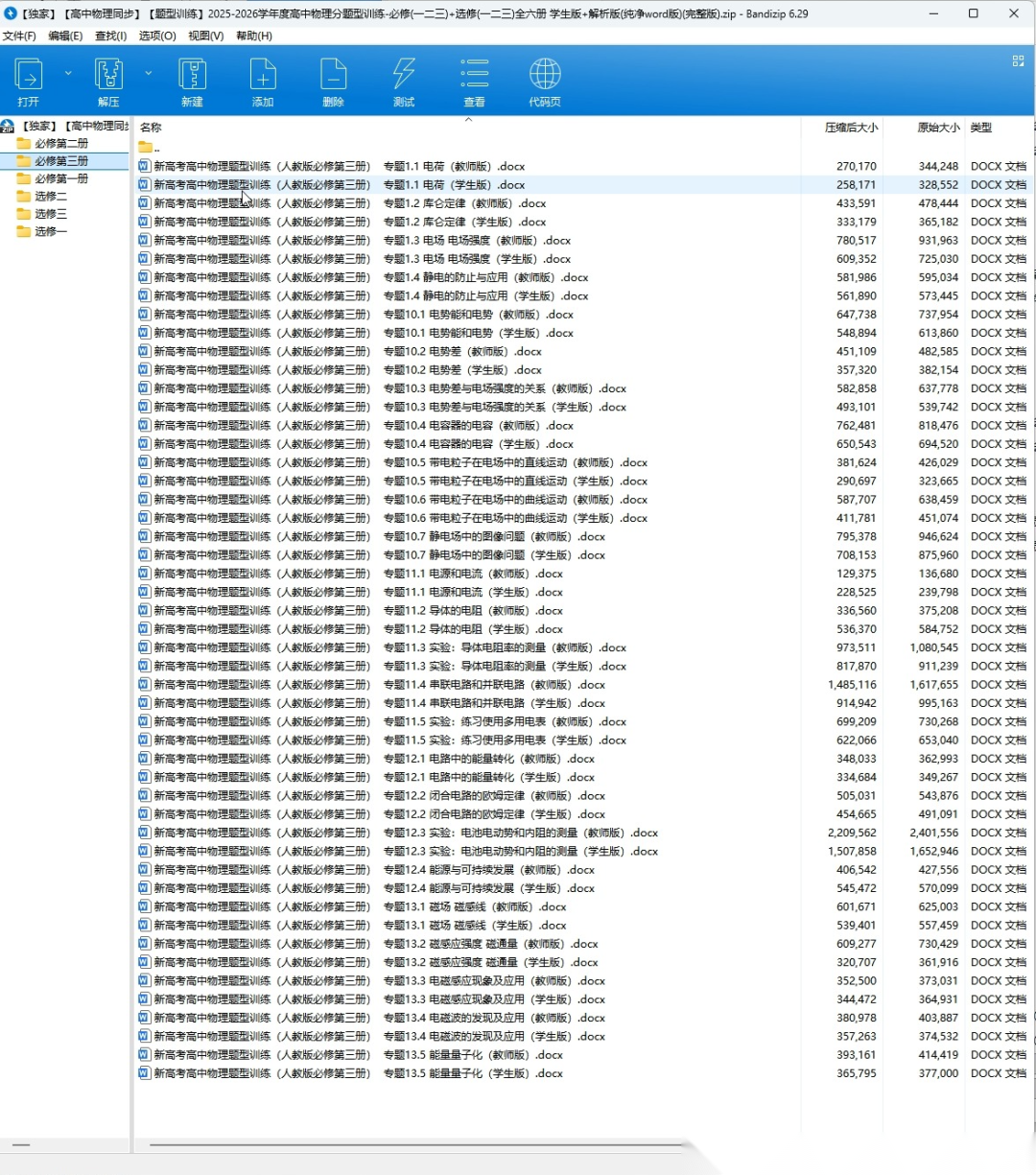Click the 新建 (New archive) toolbar icon
Screen dimensions: 1036x1175
(192, 75)
